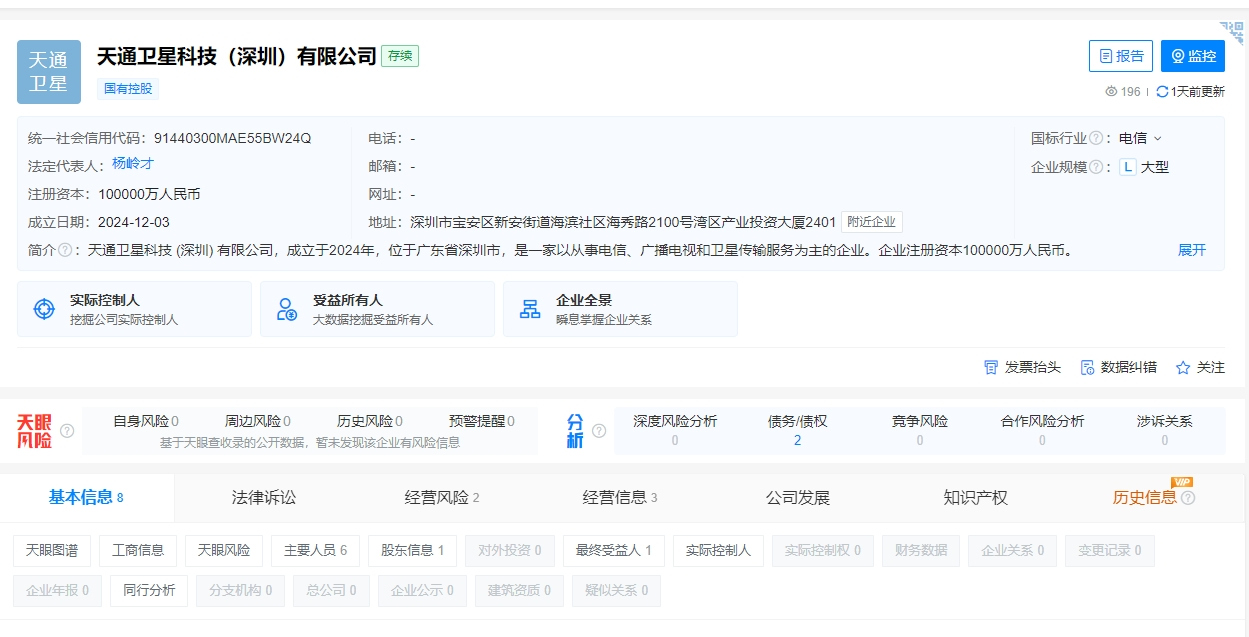Select the 公司发展 tab

[798, 498]
